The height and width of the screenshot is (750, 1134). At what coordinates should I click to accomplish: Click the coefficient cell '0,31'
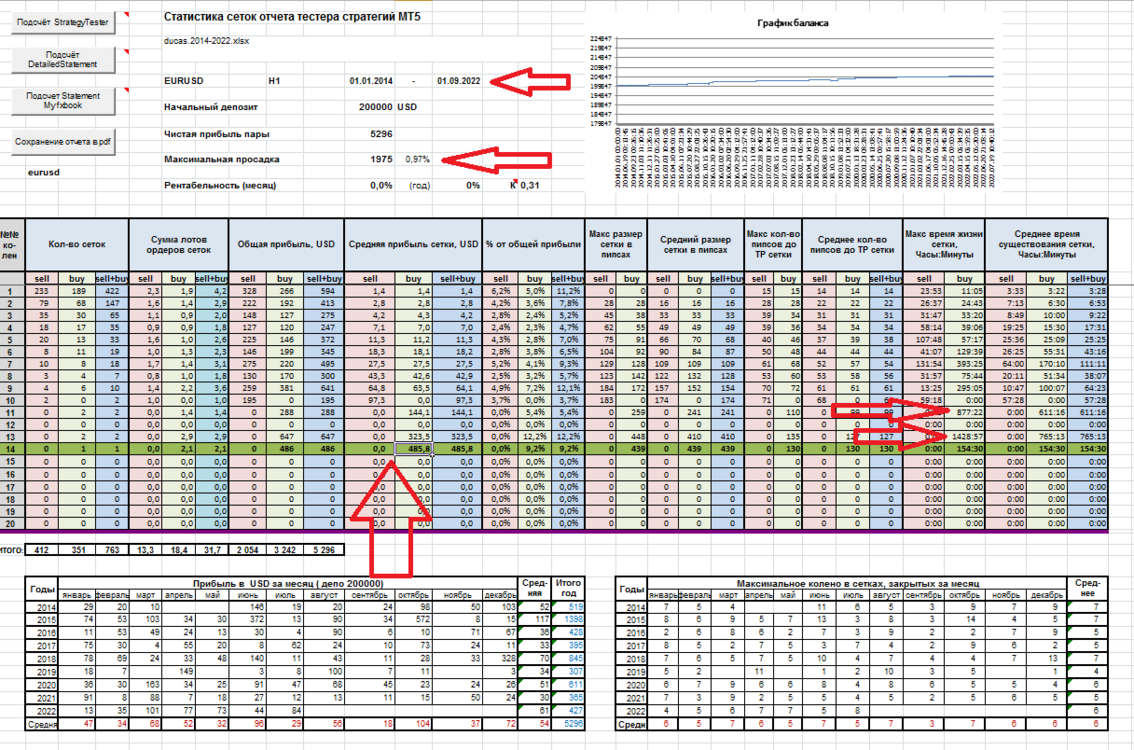point(529,185)
